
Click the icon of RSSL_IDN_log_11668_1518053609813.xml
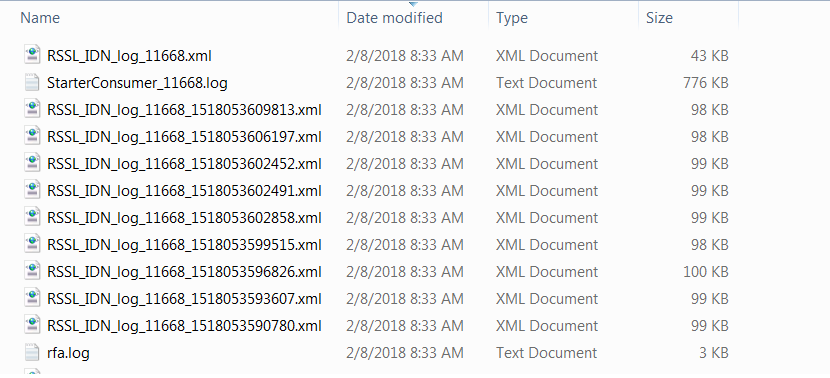coord(32,109)
